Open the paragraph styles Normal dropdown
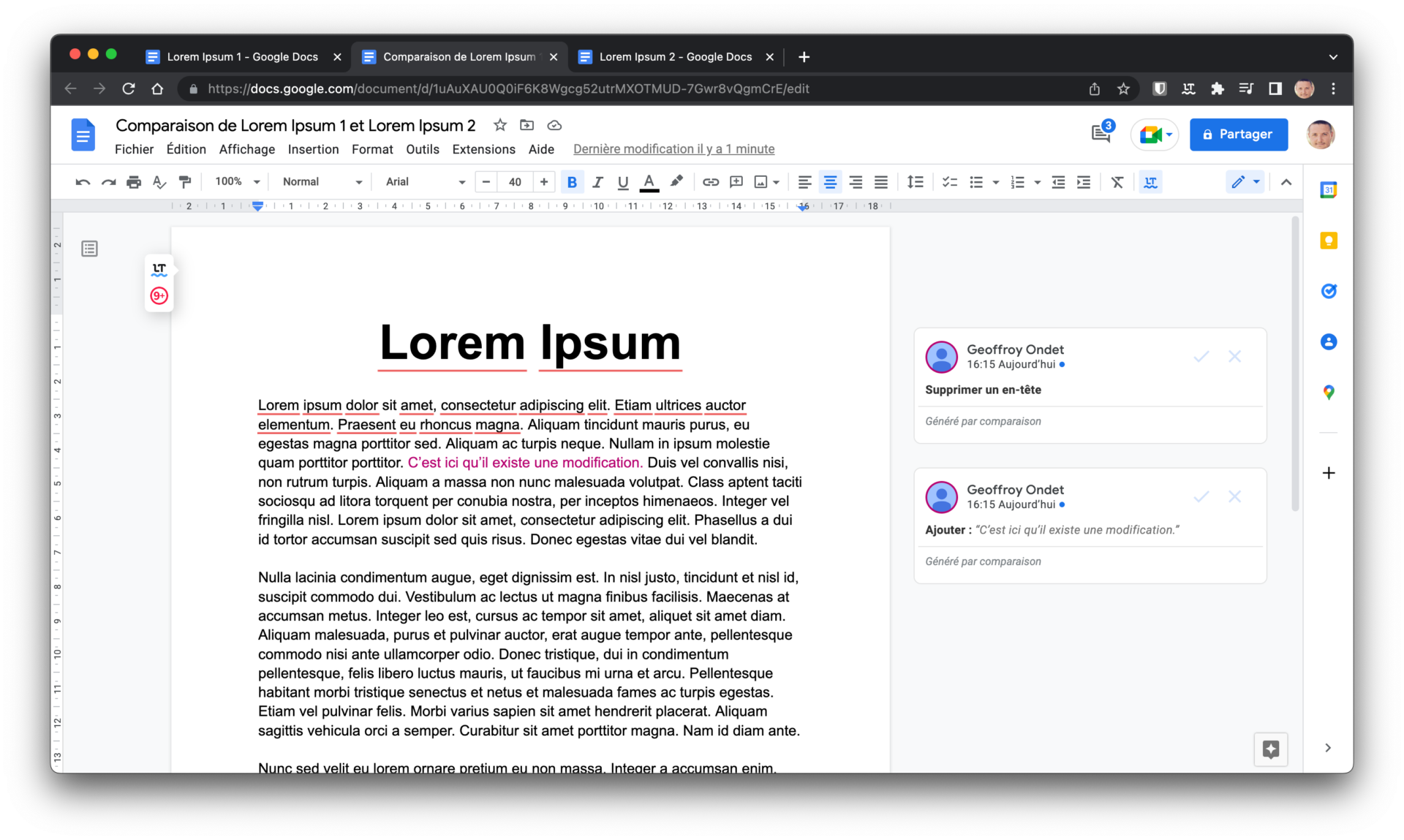Viewport: 1404px width, 840px height. pyautogui.click(x=320, y=182)
